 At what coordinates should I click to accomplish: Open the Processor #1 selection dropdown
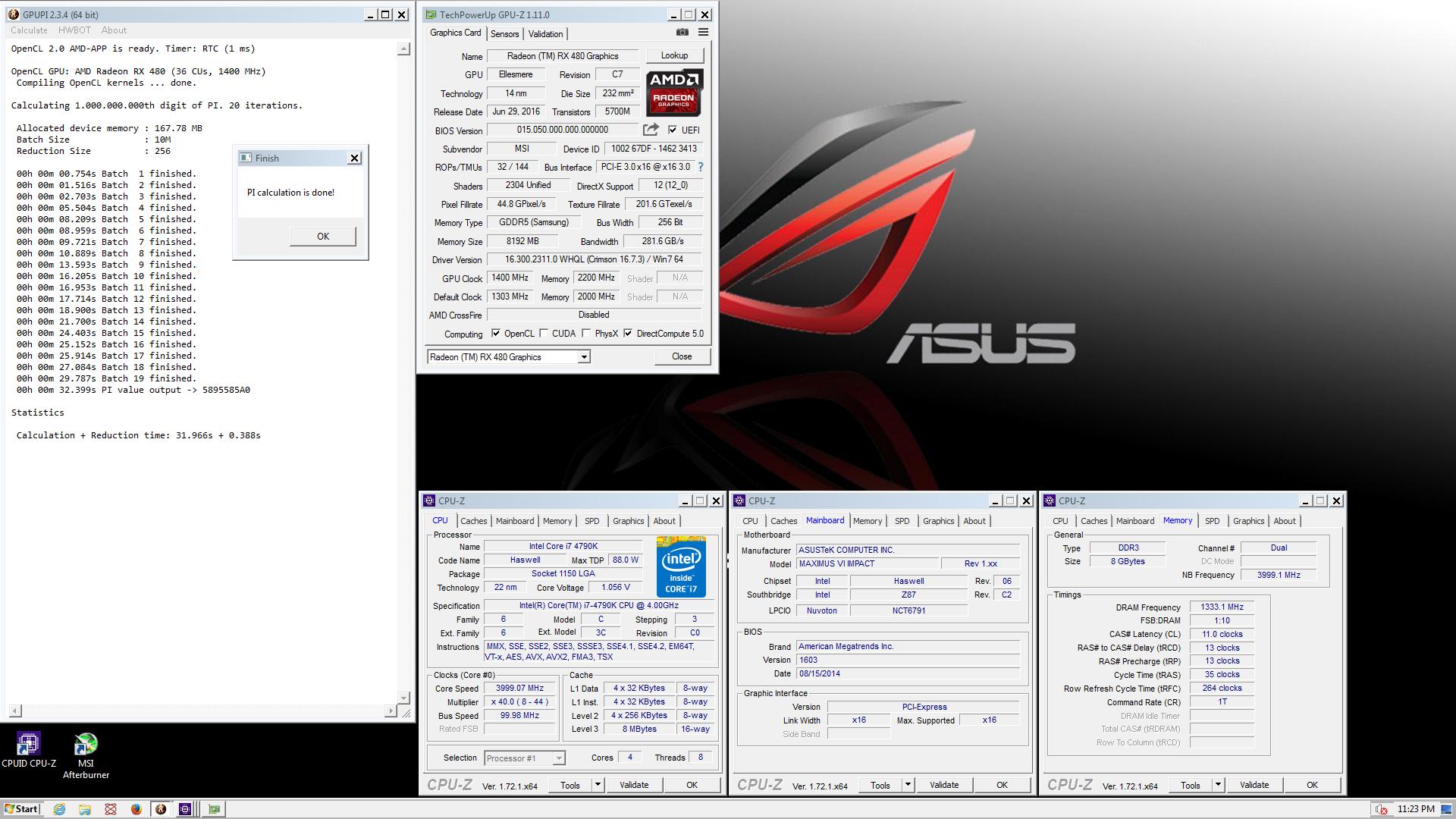click(x=559, y=758)
